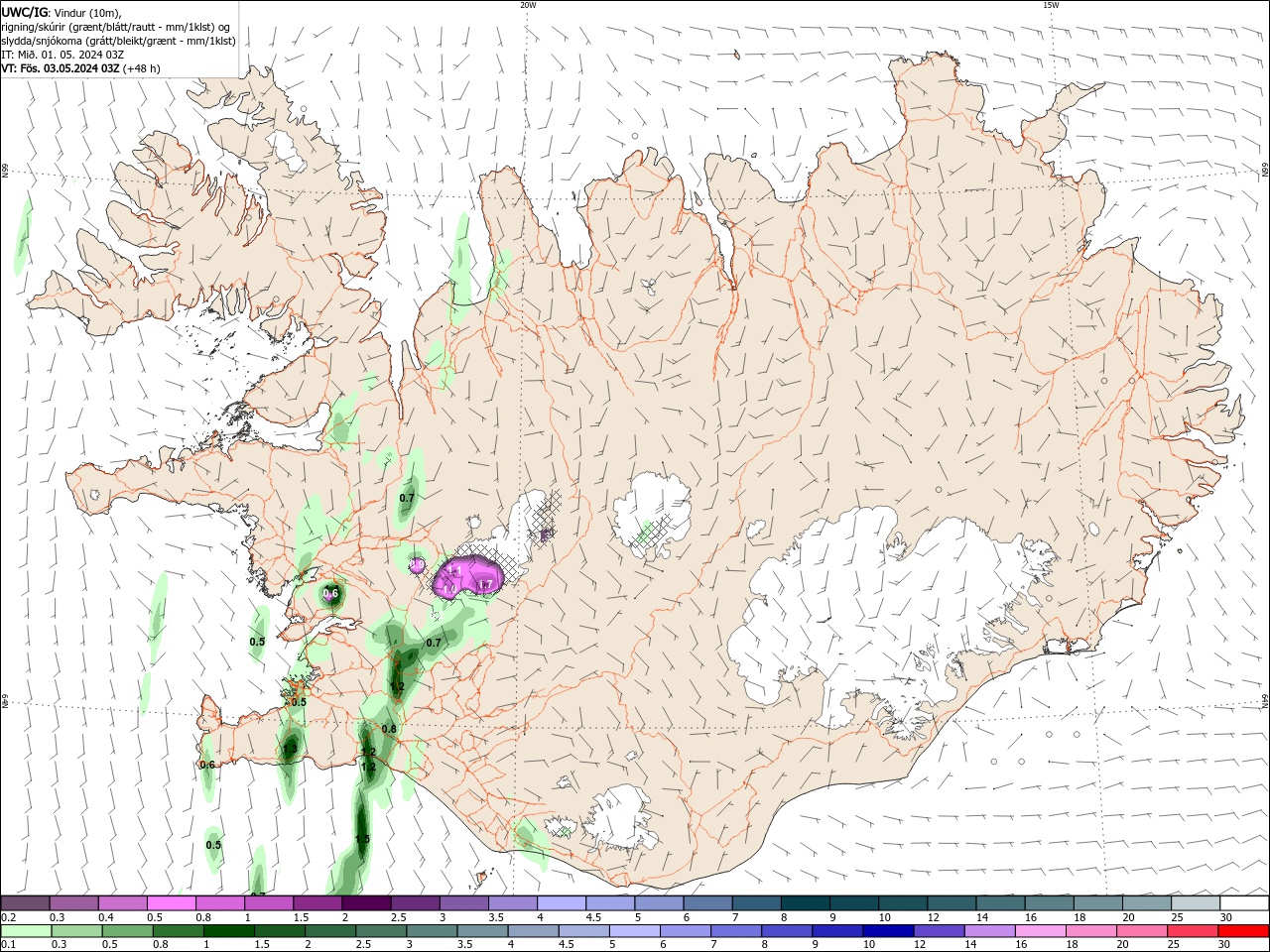Pick the rain scale swatch starting at 2
The image size is (1270, 952).
[x=330, y=931]
